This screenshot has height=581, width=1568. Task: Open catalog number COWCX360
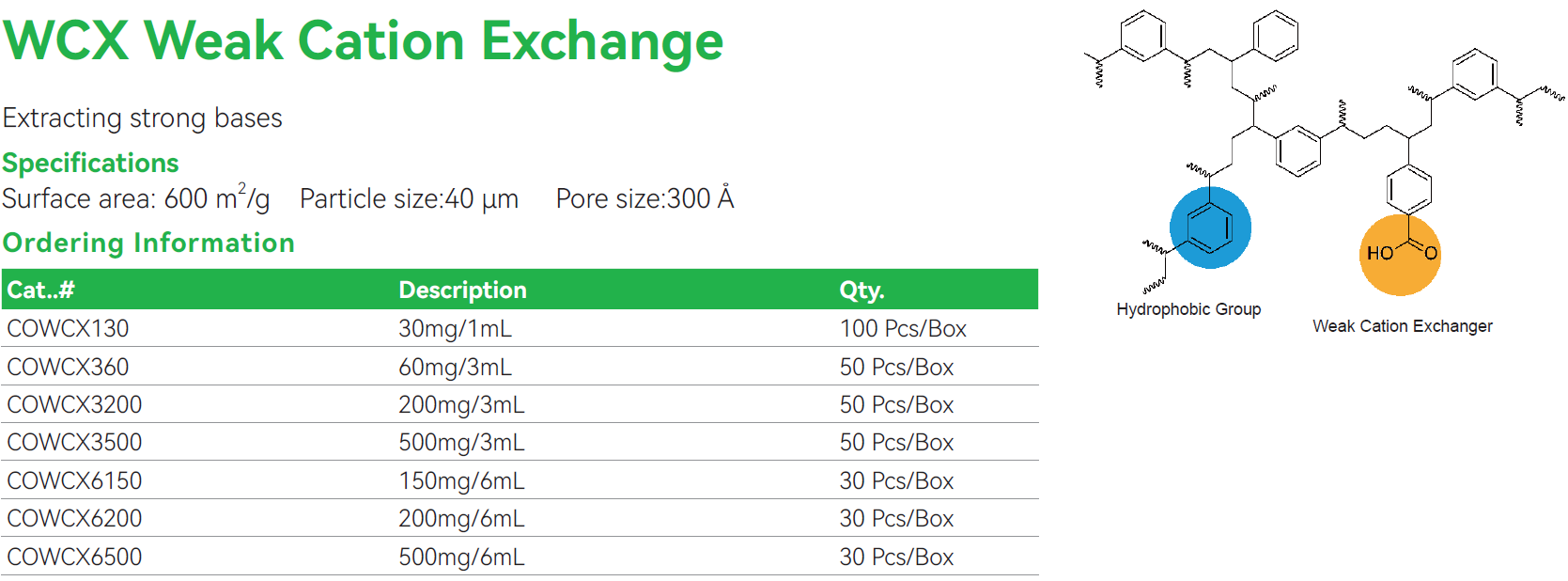pos(68,367)
